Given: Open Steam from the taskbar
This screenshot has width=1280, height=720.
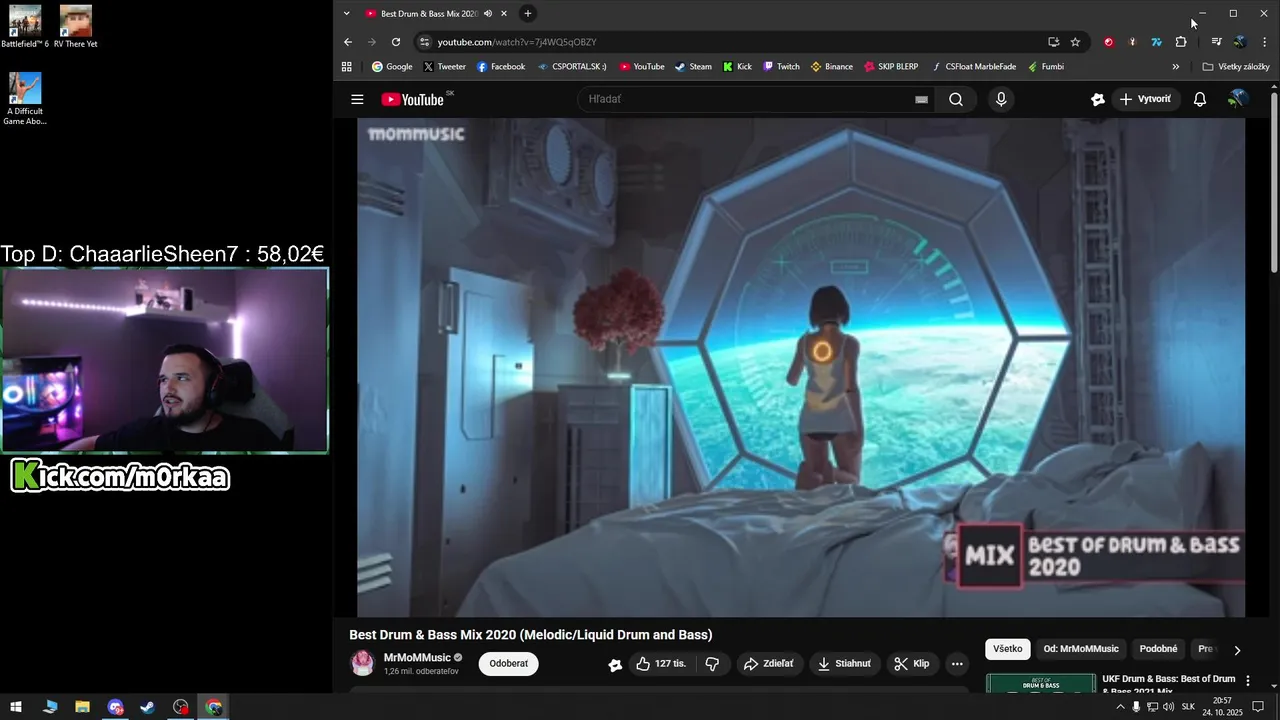Looking at the screenshot, I should point(148,707).
